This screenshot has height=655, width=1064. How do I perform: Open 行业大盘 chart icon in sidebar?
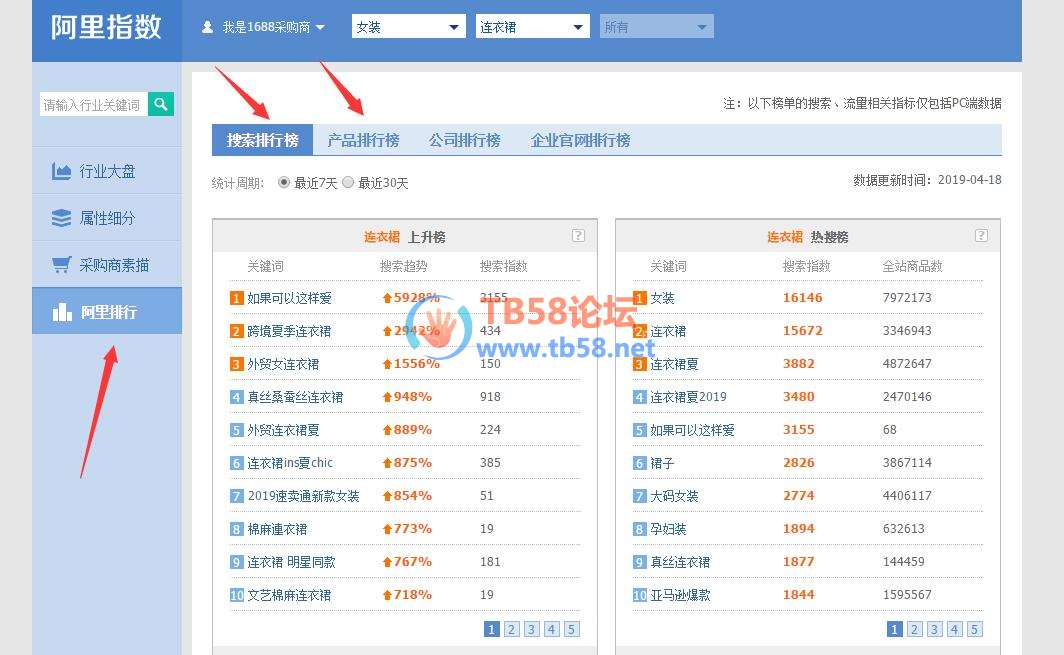click(x=61, y=171)
